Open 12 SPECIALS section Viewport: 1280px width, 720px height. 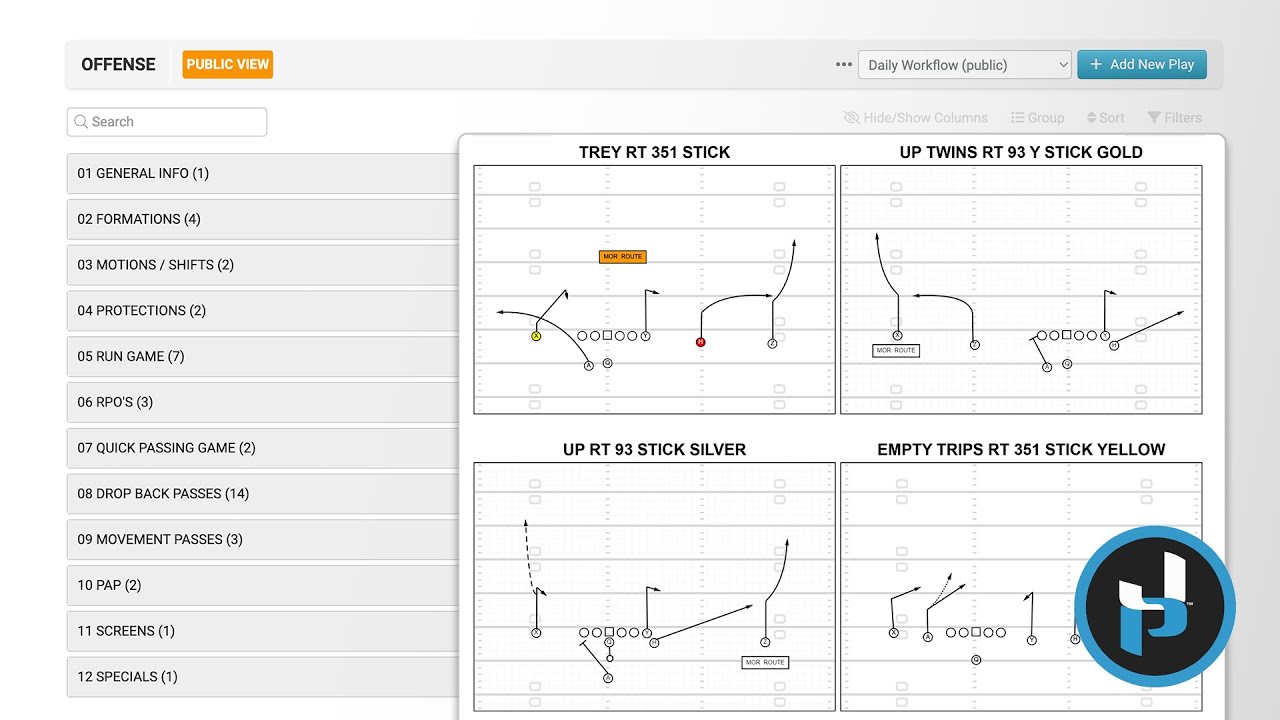click(x=262, y=677)
